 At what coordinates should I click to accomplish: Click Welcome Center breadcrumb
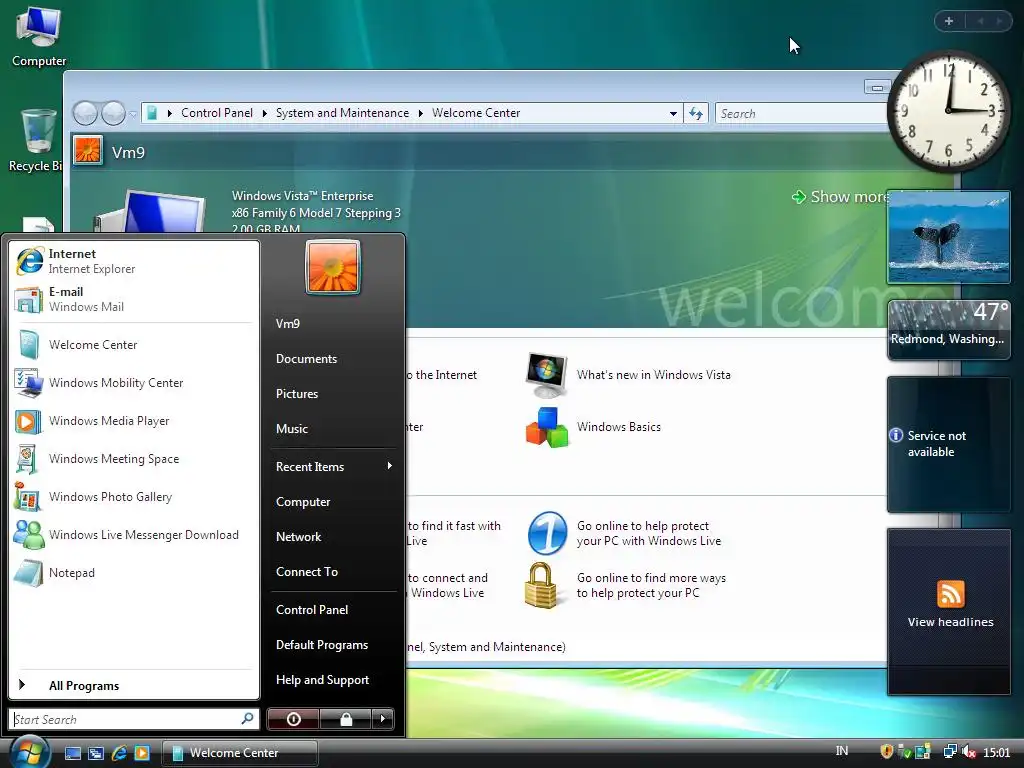point(476,113)
